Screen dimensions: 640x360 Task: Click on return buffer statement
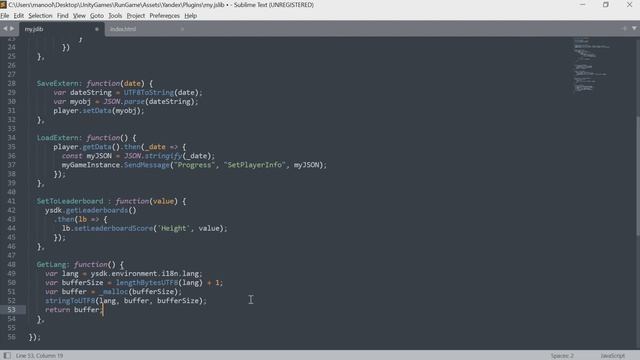tap(74, 309)
